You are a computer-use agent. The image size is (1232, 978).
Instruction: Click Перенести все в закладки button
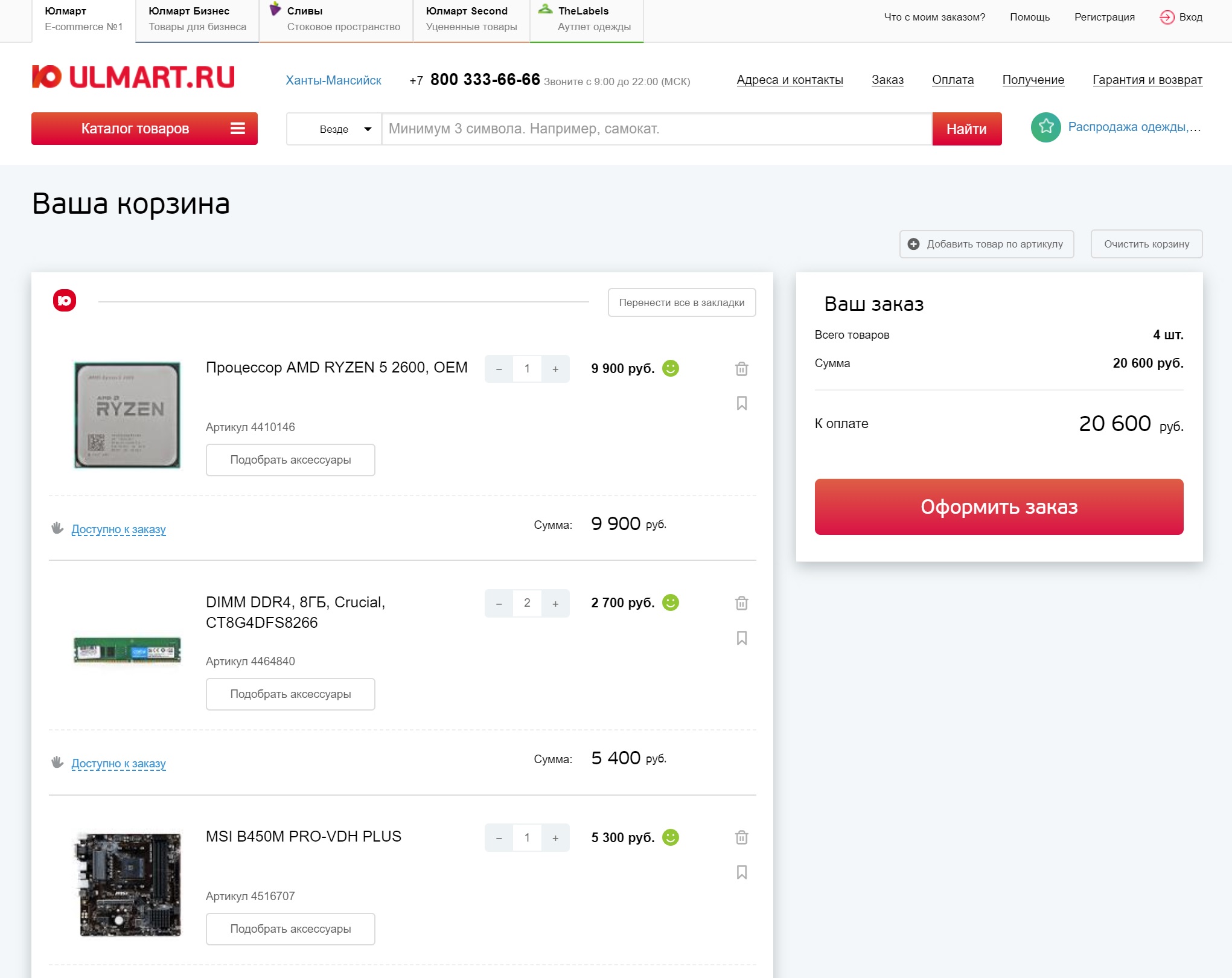pos(681,302)
